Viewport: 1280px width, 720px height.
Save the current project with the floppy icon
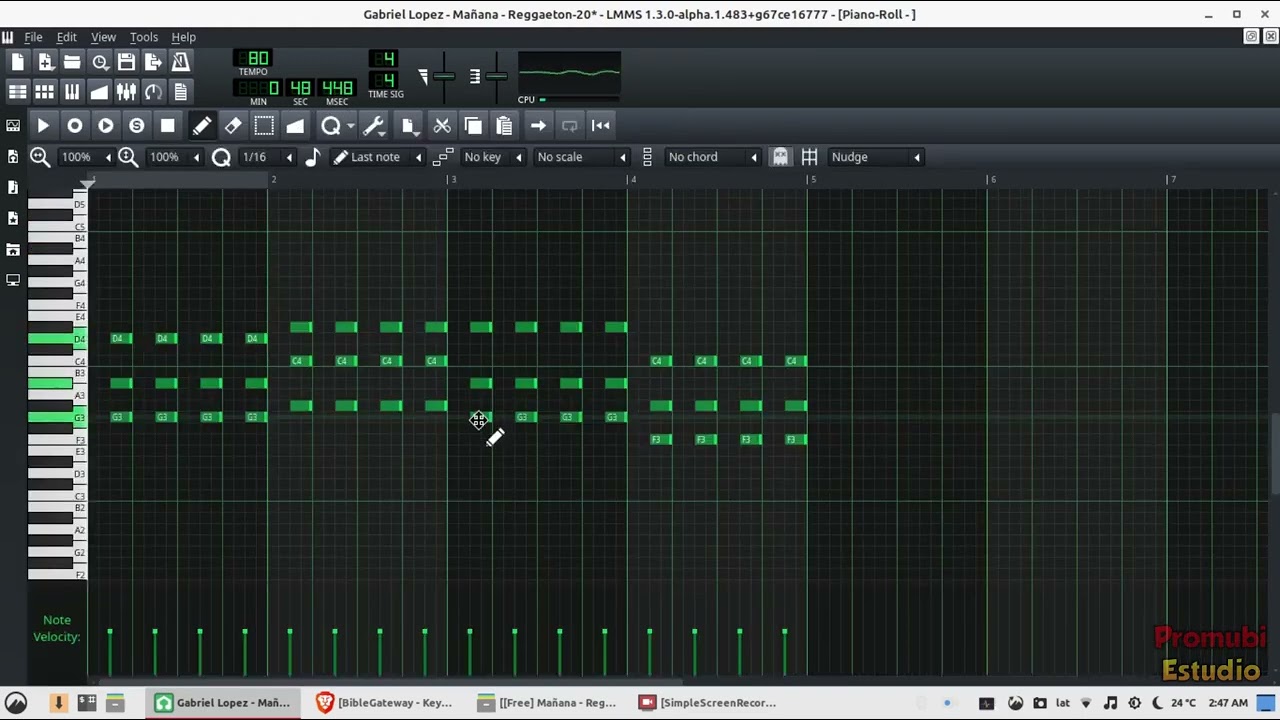[x=126, y=62]
